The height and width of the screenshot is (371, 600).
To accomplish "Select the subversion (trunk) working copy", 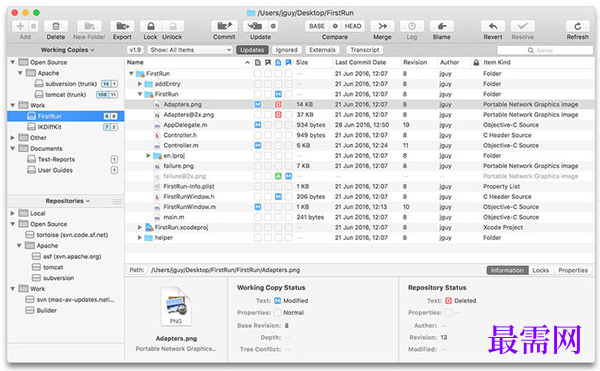I will coord(65,84).
